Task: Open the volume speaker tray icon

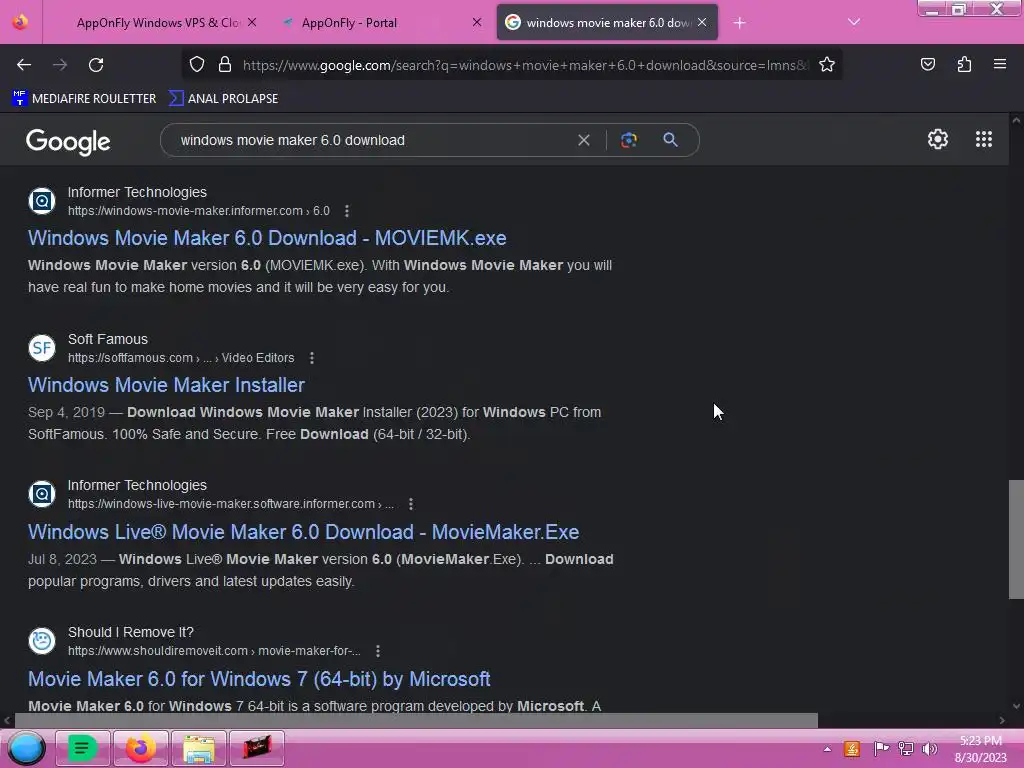Action: pyautogui.click(x=929, y=749)
